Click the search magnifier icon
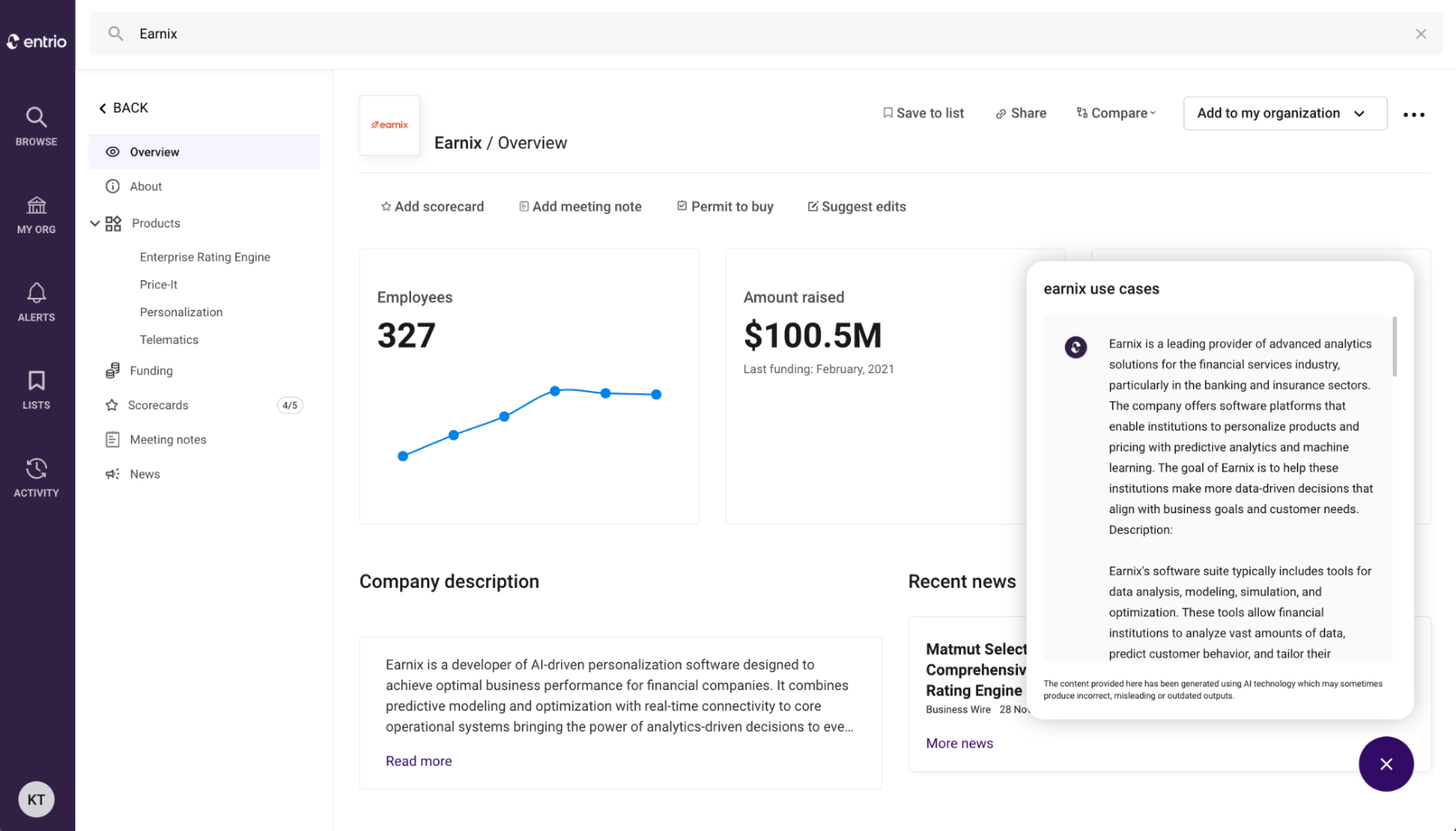Screen dimensions: 1456x831 115,33
